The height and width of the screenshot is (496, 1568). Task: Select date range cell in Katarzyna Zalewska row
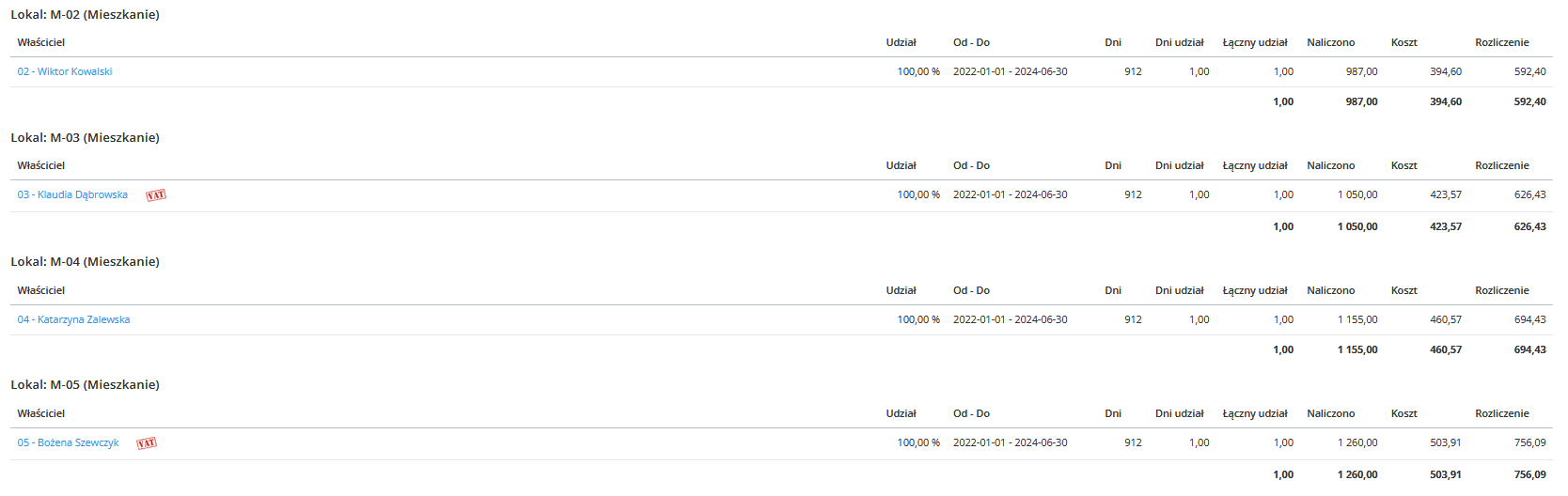coord(1010,319)
